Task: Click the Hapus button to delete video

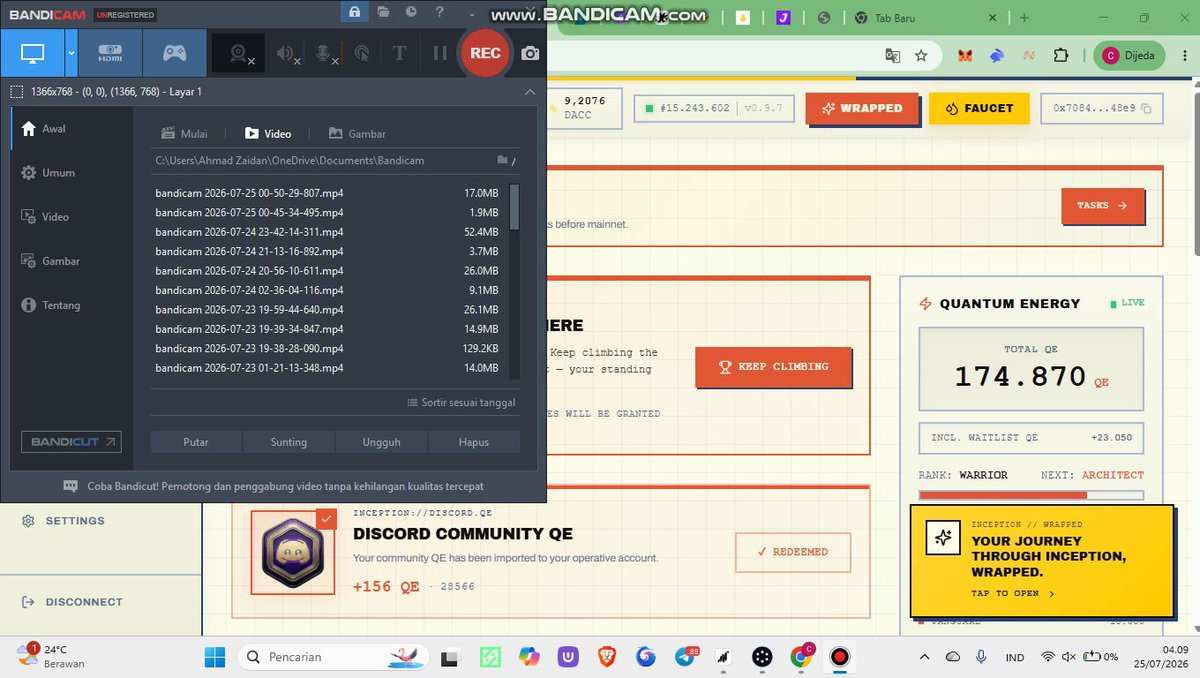Action: point(474,442)
